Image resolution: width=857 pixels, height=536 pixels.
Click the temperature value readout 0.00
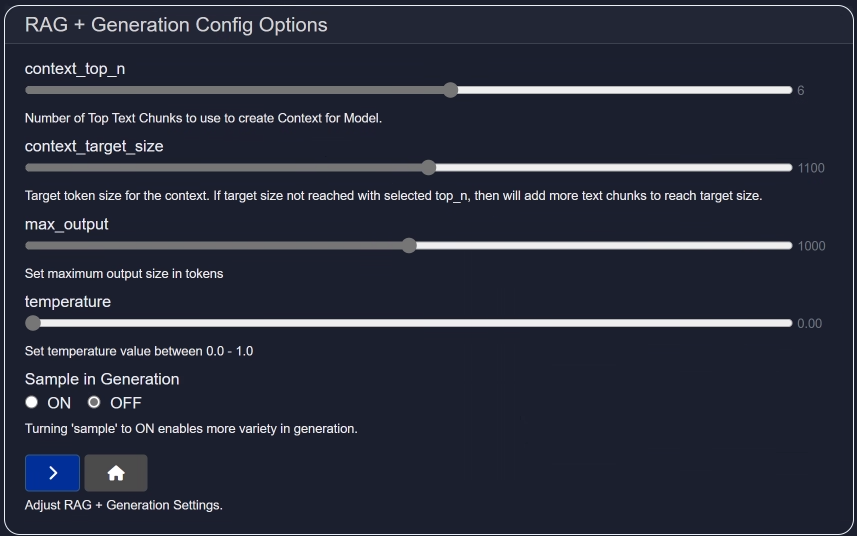coord(809,324)
